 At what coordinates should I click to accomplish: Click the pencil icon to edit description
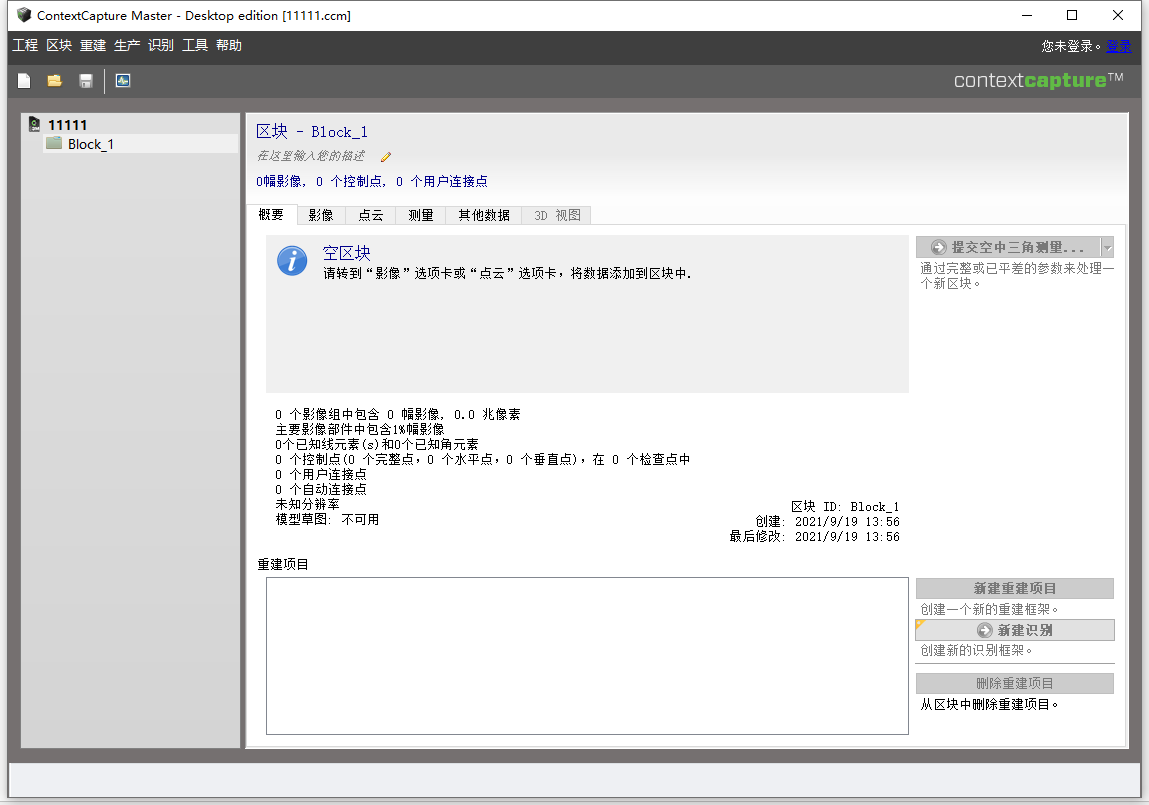tap(385, 156)
